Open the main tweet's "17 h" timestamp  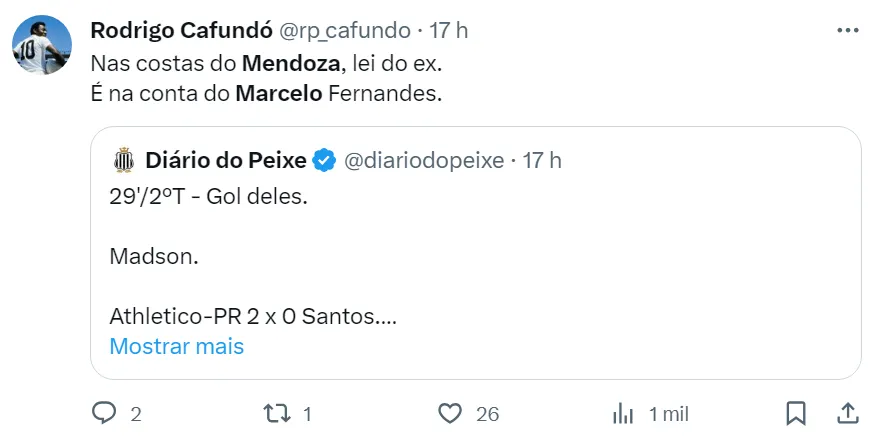(x=449, y=30)
